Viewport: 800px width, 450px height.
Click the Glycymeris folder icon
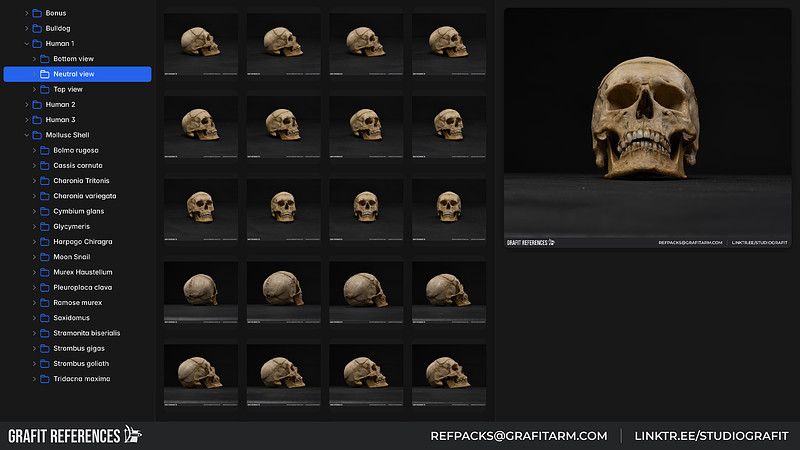(45, 227)
